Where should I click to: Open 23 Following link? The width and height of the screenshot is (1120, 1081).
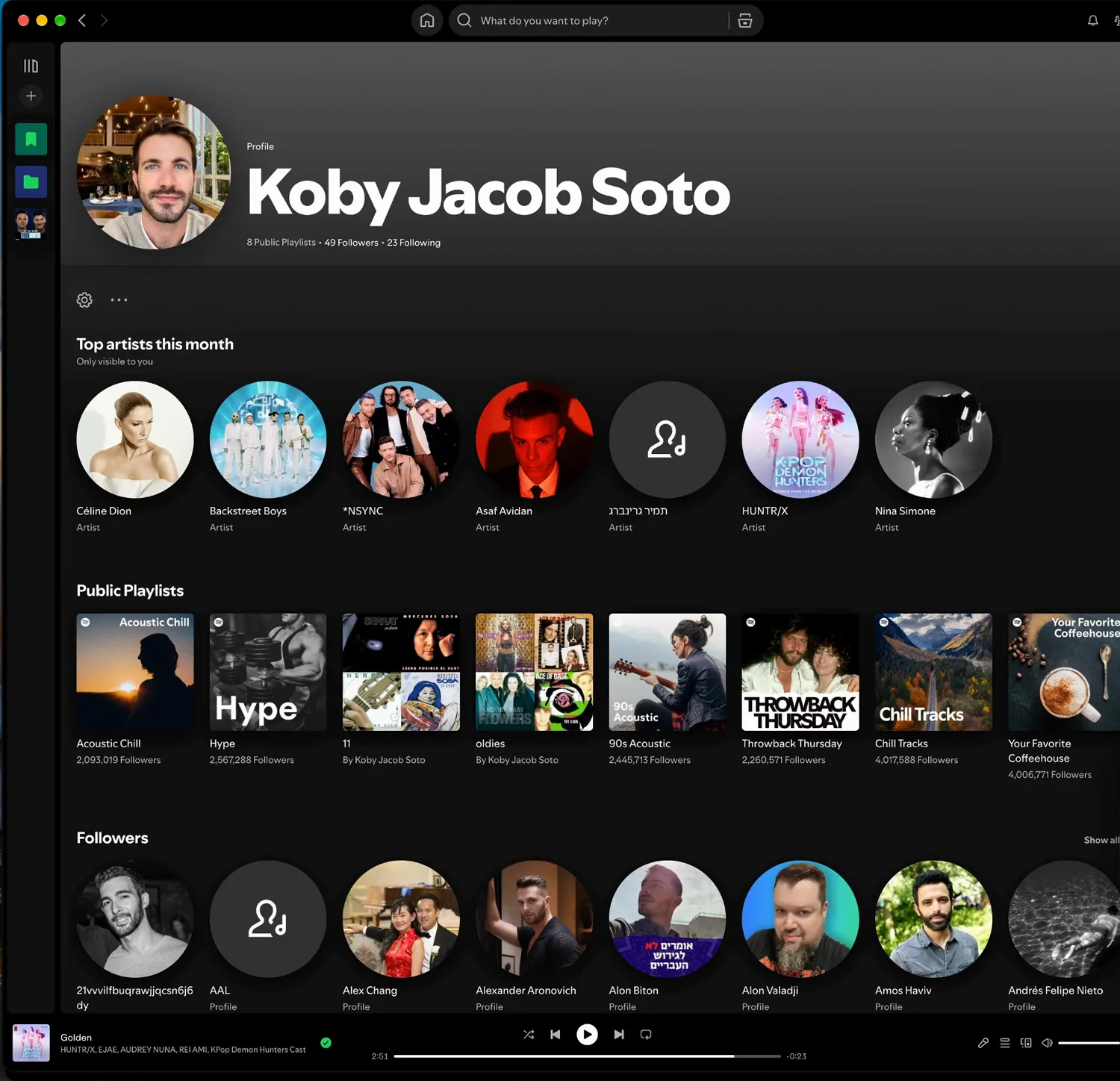414,243
